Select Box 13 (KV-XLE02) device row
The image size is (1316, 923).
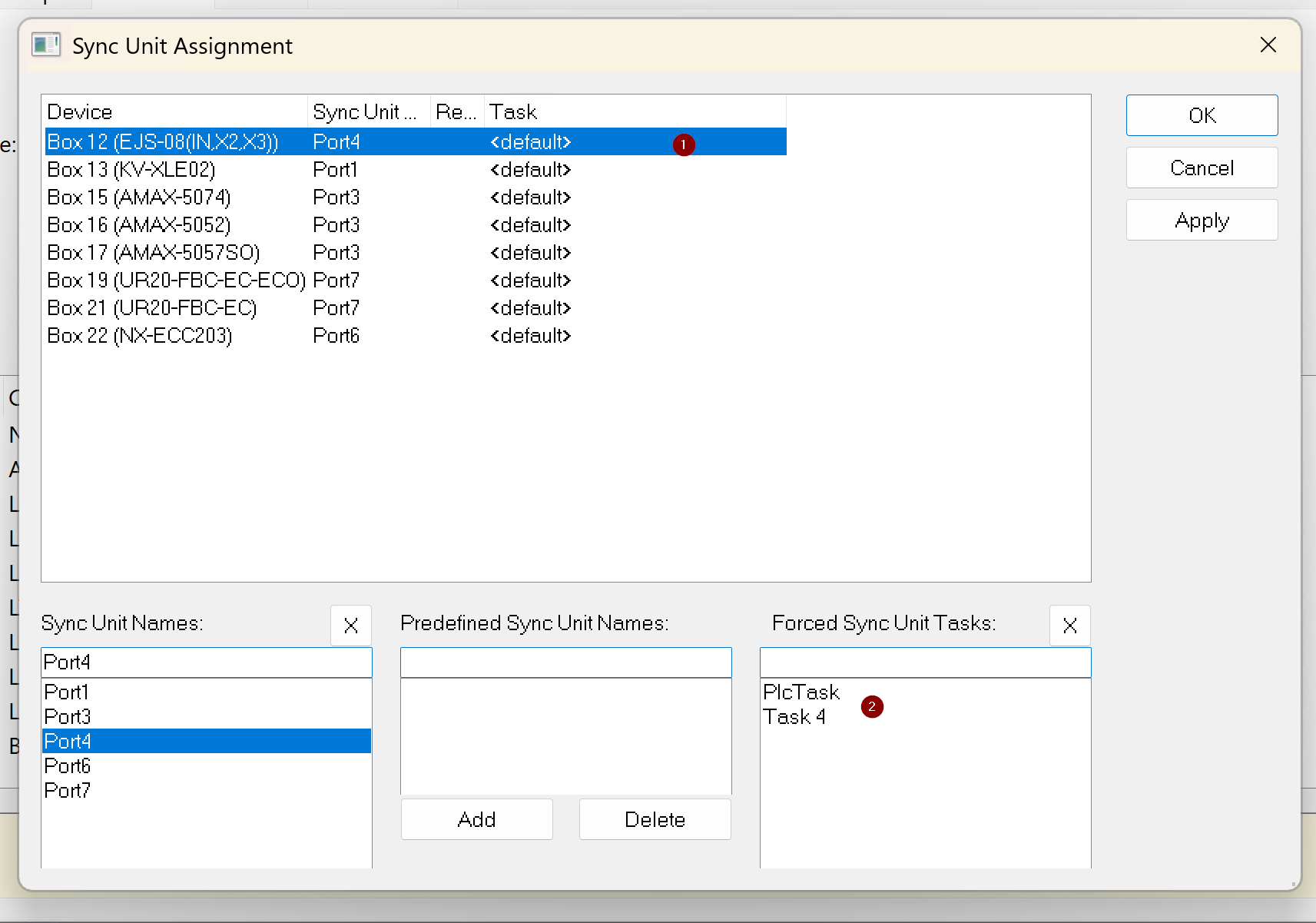131,170
